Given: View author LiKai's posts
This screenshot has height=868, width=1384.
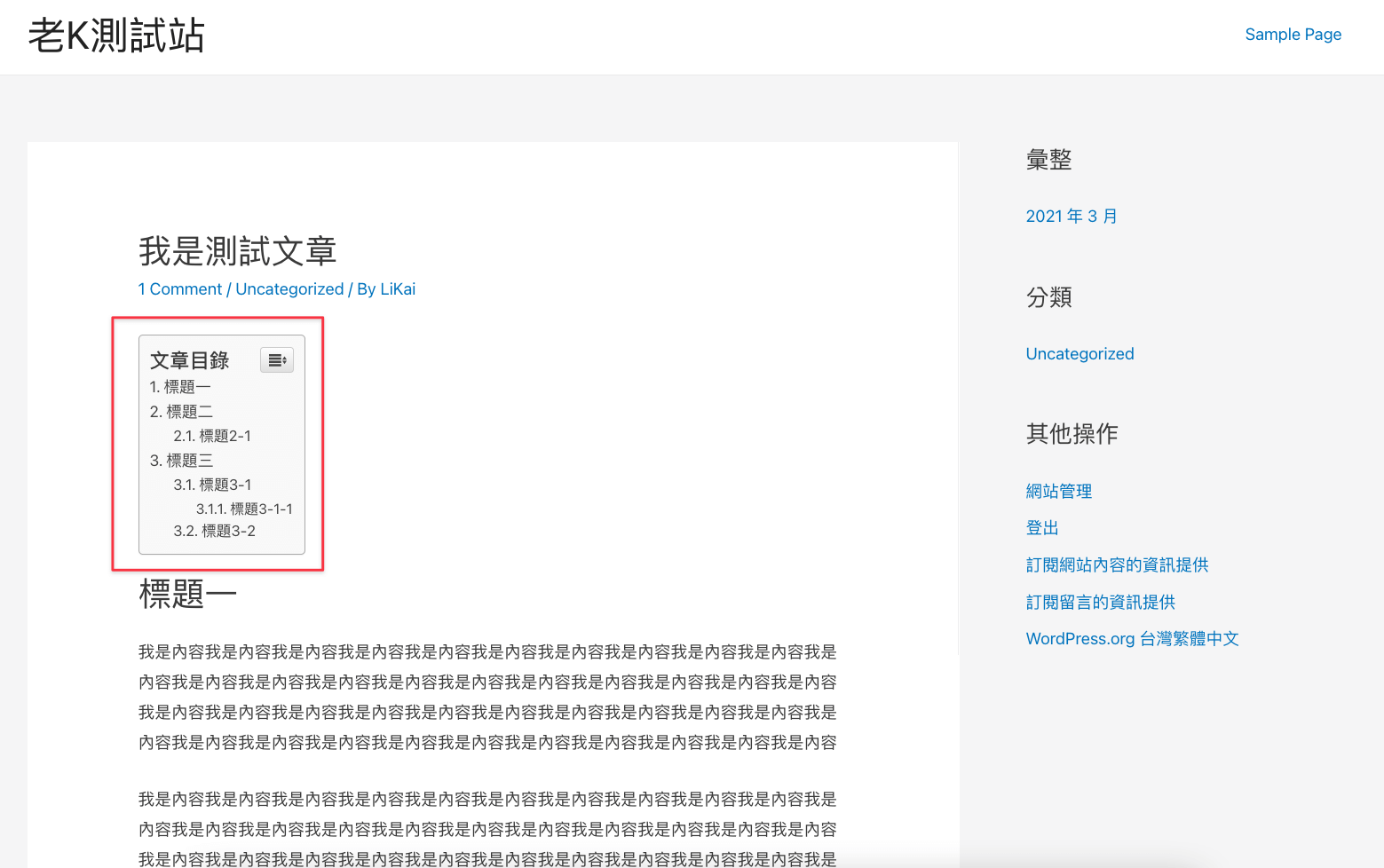Looking at the screenshot, I should tap(398, 289).
